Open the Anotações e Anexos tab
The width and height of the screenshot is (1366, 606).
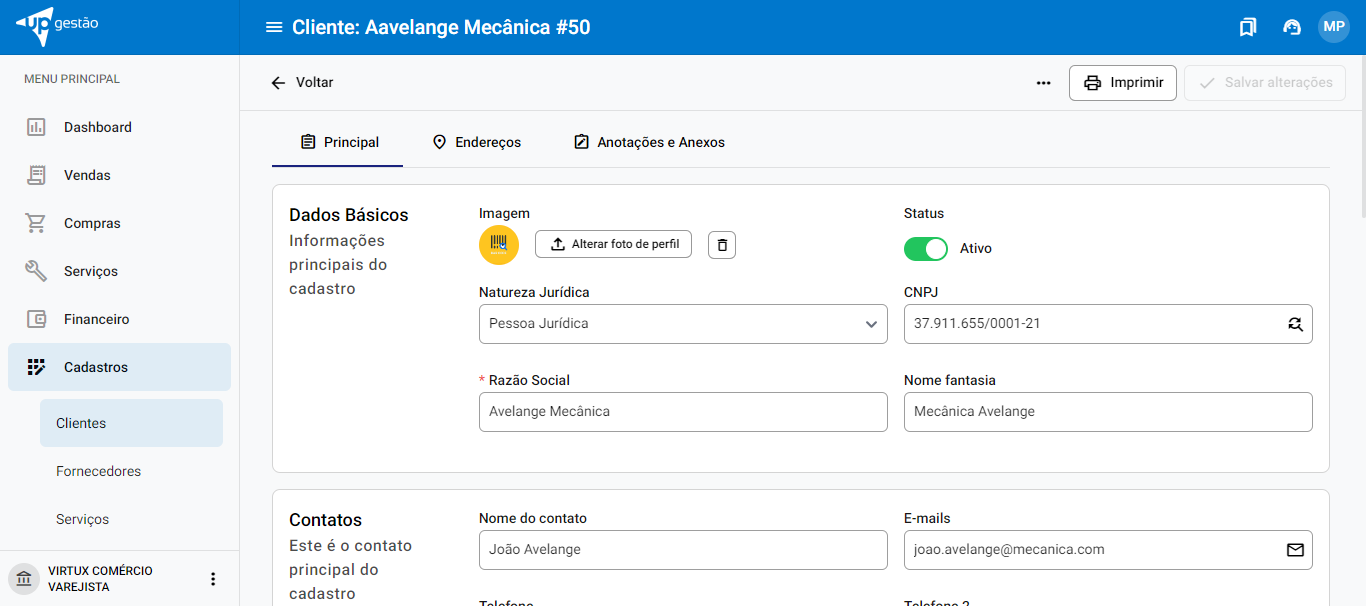click(x=649, y=142)
